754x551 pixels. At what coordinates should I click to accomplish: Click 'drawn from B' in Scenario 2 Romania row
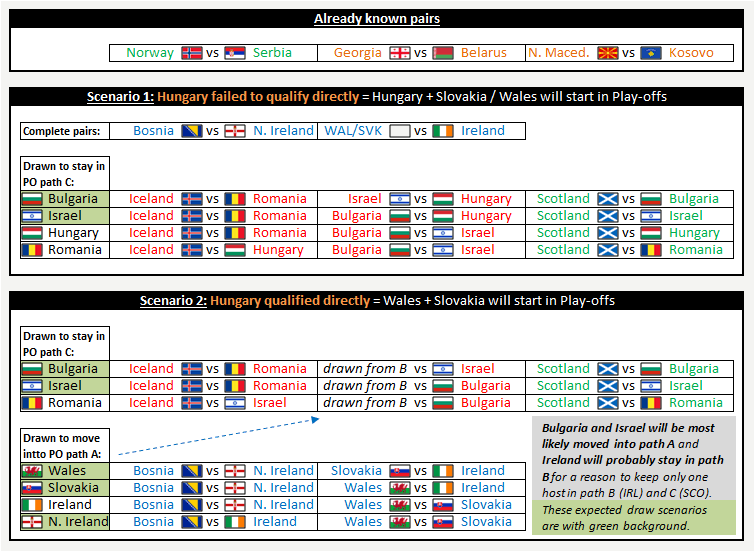coord(365,403)
